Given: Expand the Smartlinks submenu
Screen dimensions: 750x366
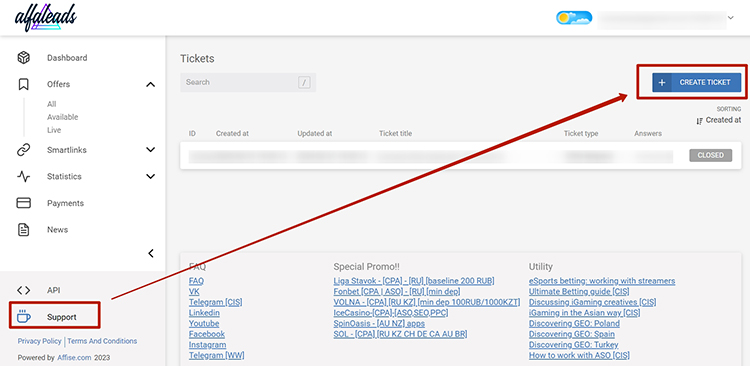Looking at the screenshot, I should (x=150, y=150).
